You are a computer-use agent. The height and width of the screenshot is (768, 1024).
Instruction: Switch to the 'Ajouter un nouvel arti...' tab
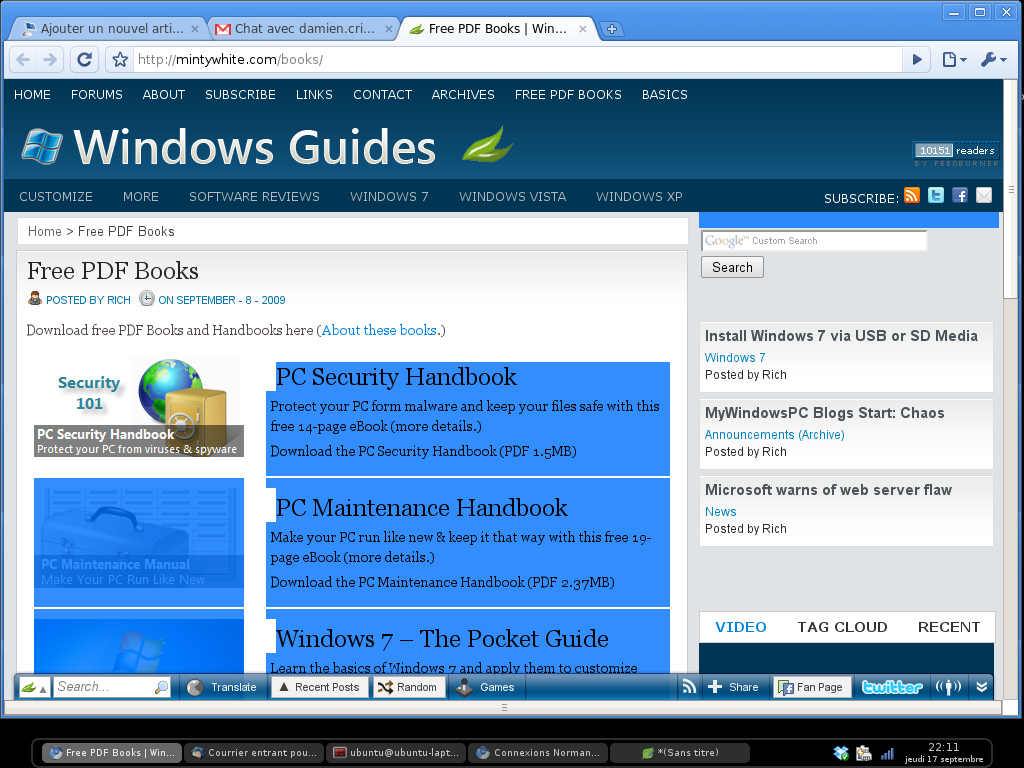click(108, 29)
